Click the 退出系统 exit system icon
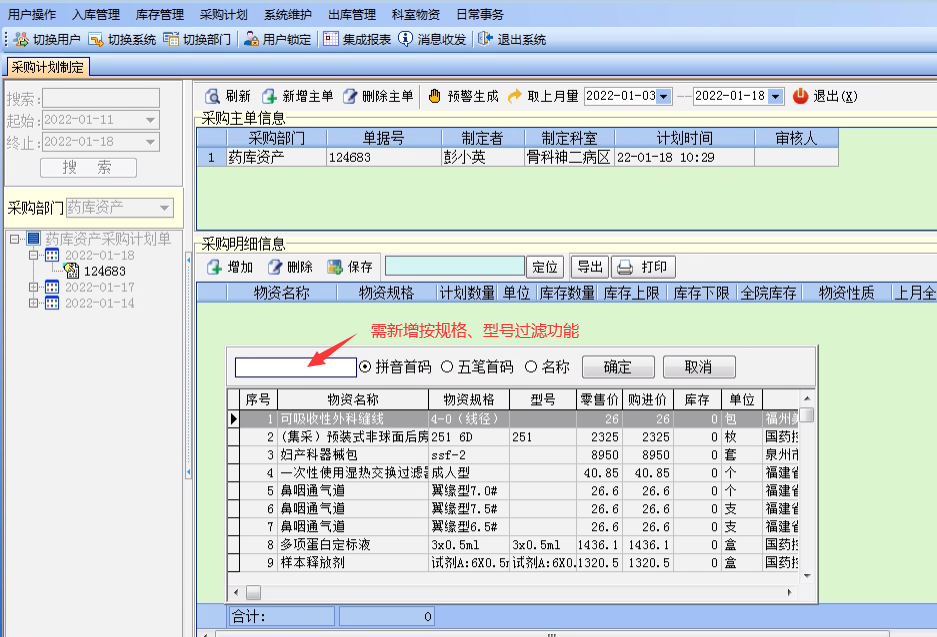937x637 pixels. [x=485, y=39]
